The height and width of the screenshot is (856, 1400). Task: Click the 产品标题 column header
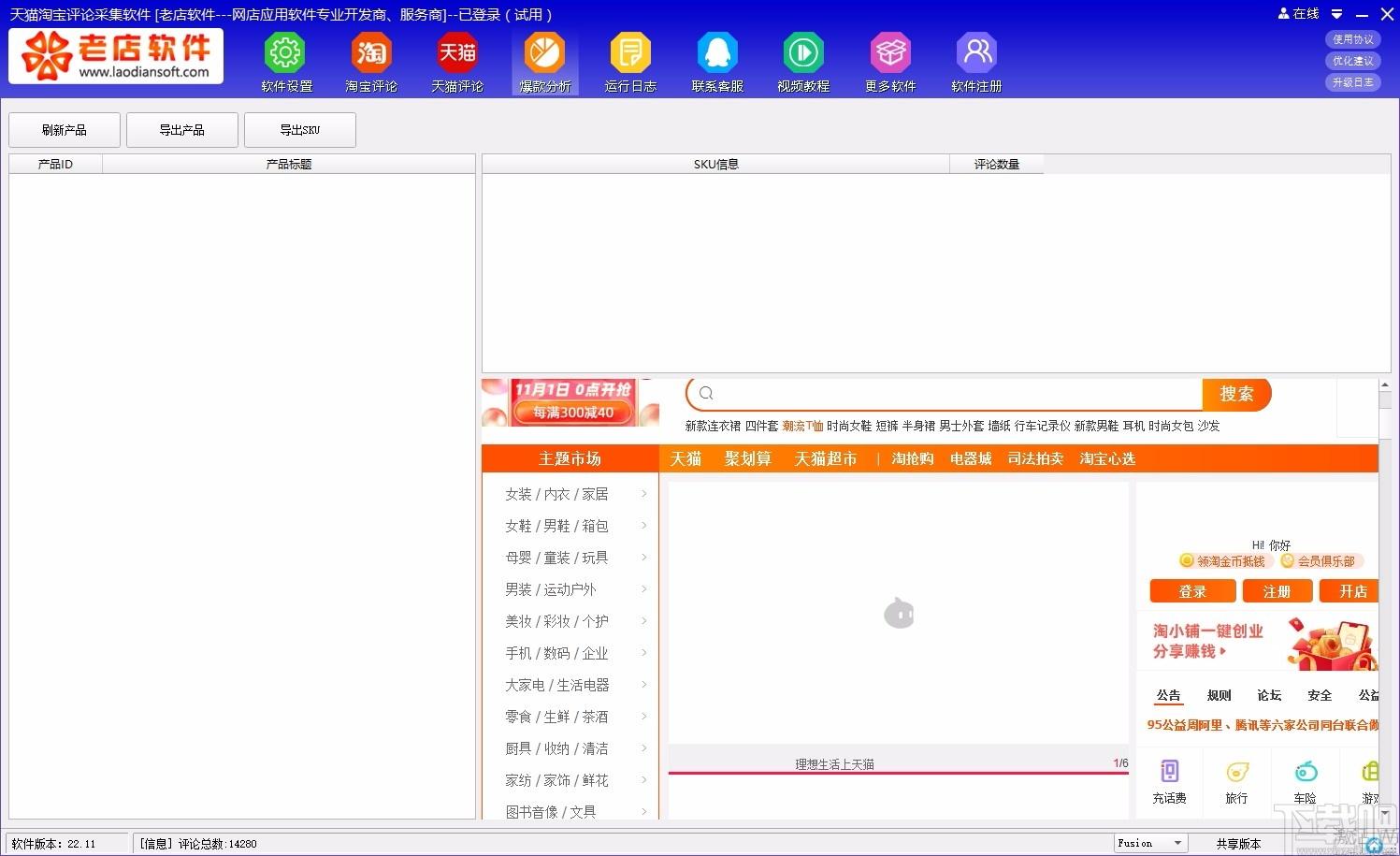pyautogui.click(x=289, y=164)
